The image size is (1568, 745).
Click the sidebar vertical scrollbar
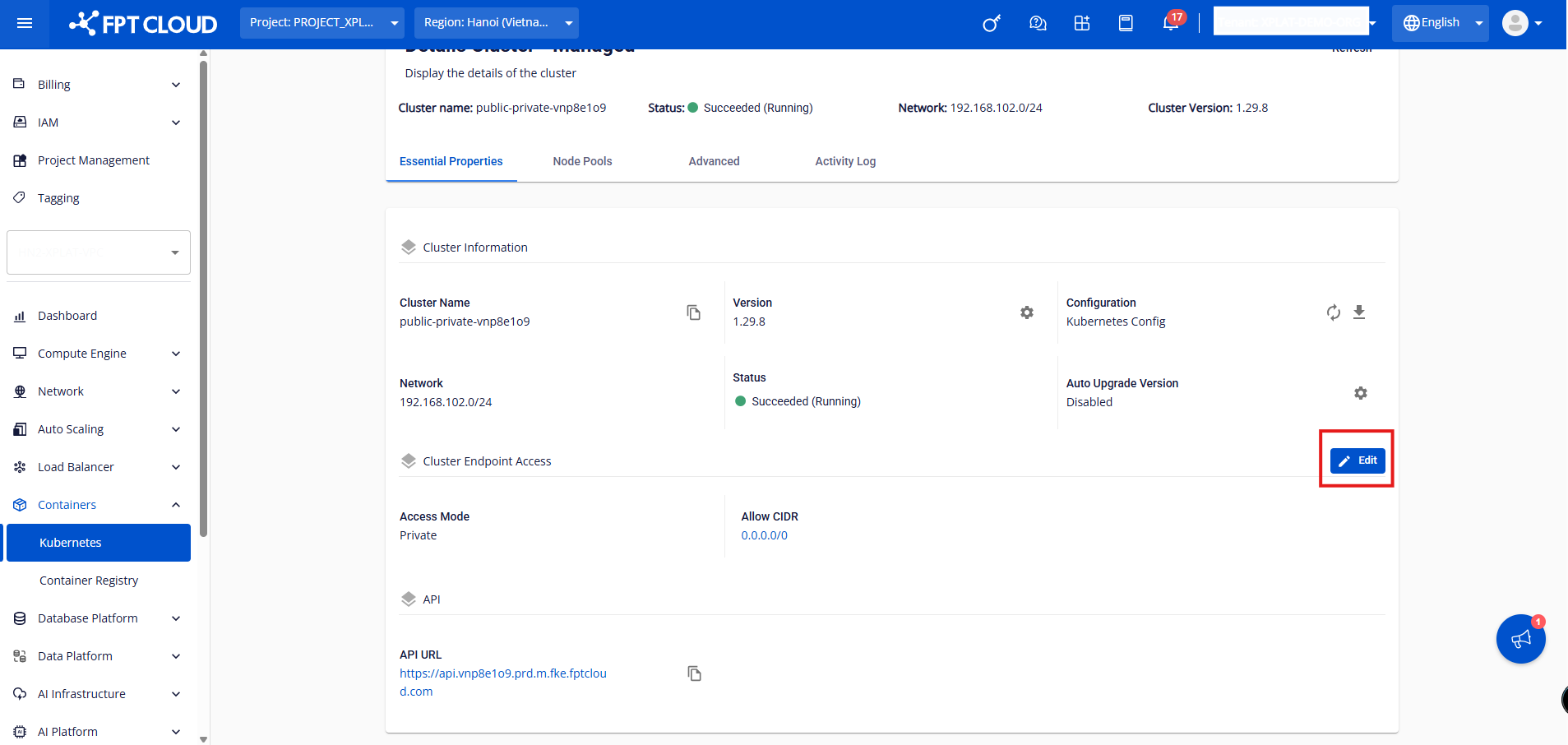pyautogui.click(x=203, y=296)
